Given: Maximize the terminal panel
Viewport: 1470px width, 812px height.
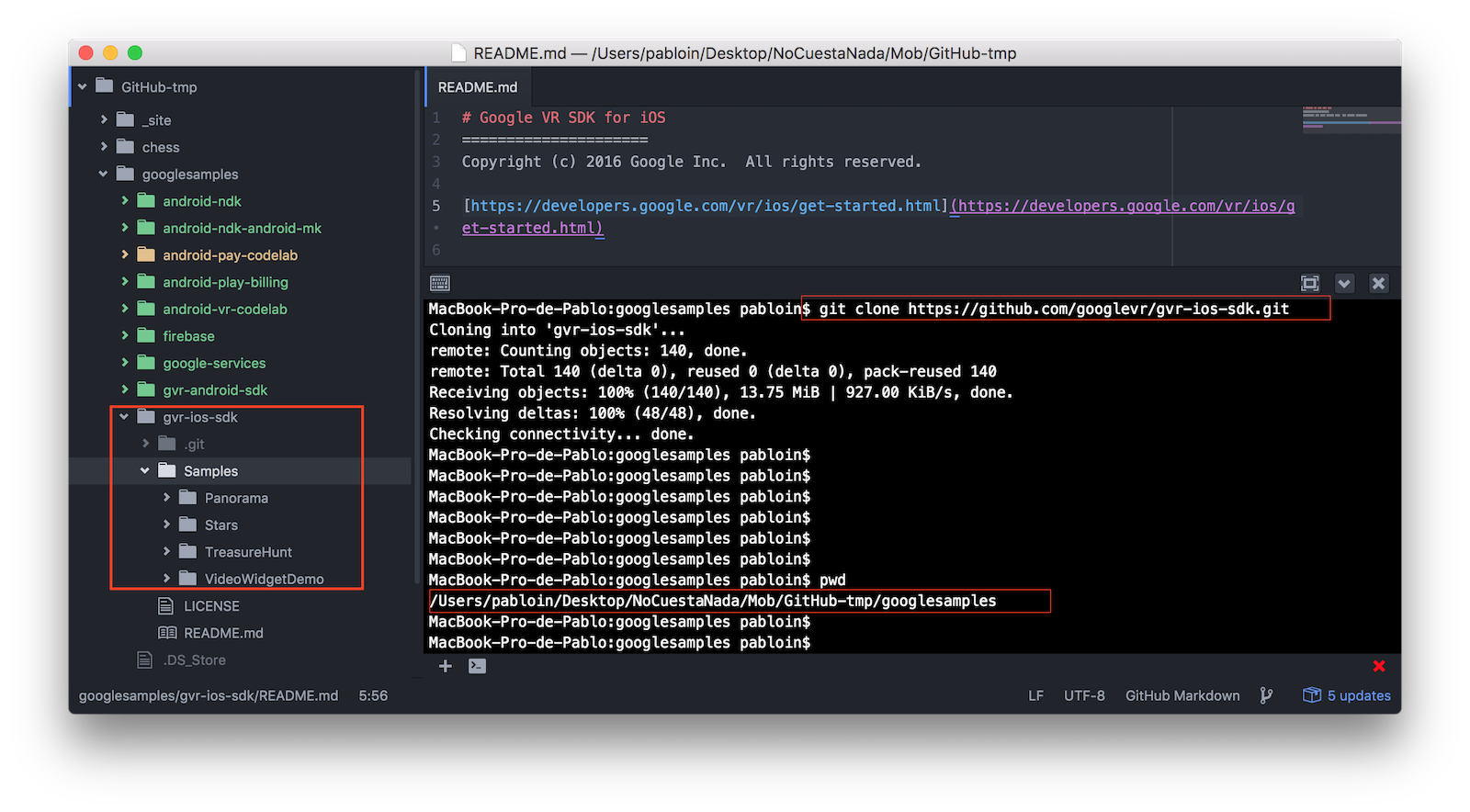Looking at the screenshot, I should coord(1310,283).
